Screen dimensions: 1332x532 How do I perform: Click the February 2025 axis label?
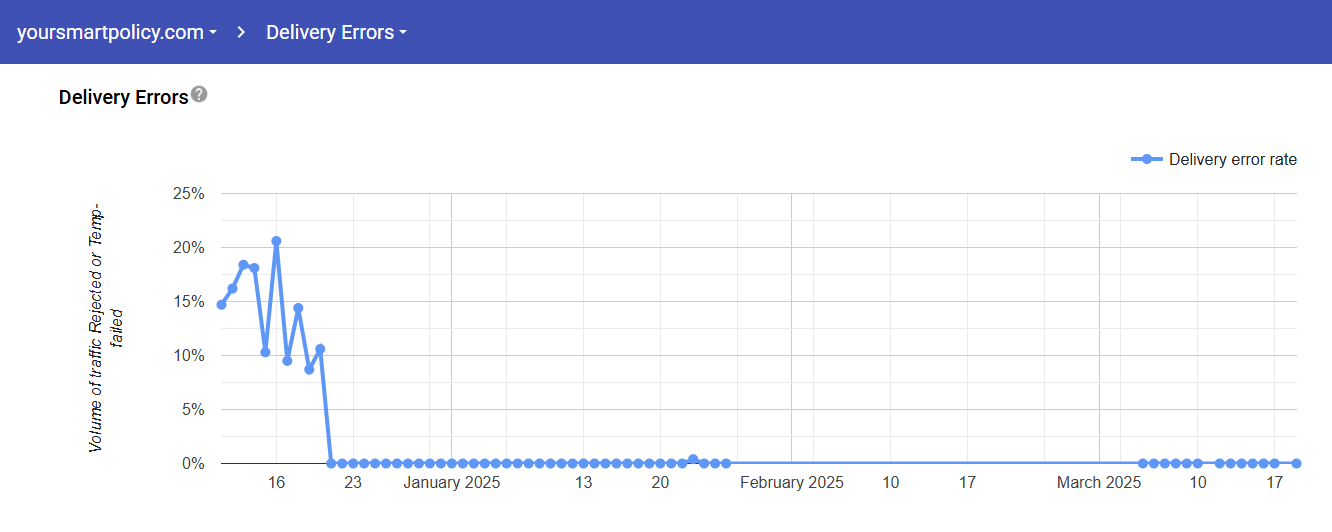pos(791,483)
